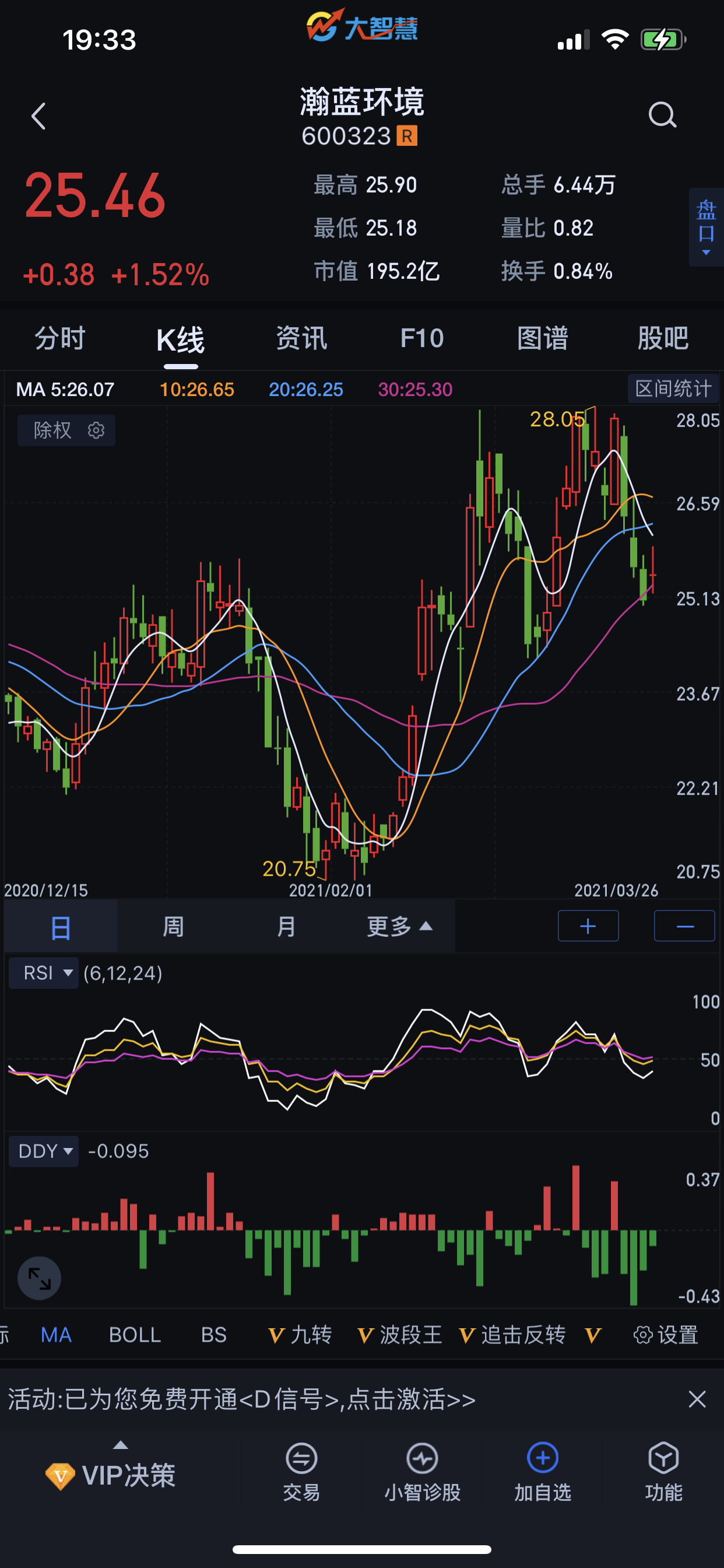Tap the 区间统计 button

(x=673, y=388)
